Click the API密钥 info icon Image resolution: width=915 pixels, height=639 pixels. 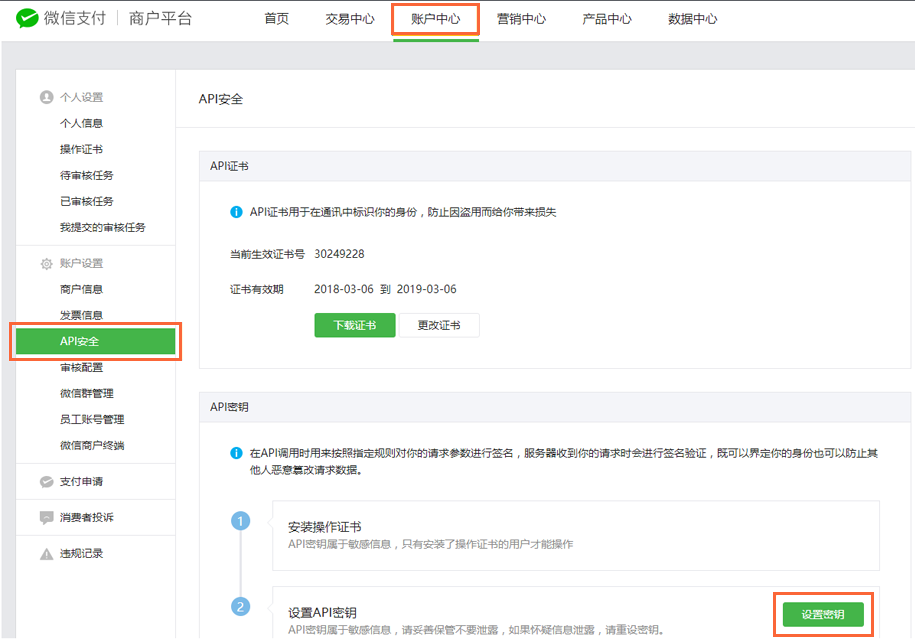point(236,453)
